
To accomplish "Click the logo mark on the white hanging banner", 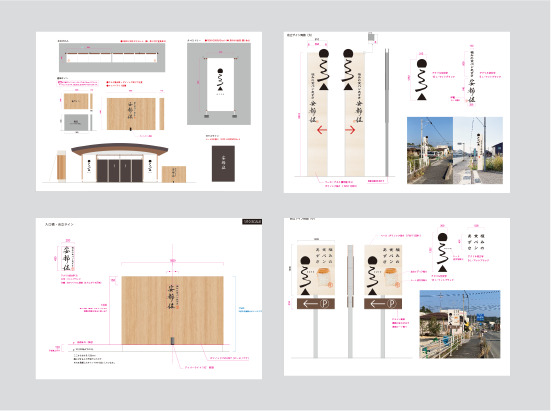I will click(x=220, y=80).
